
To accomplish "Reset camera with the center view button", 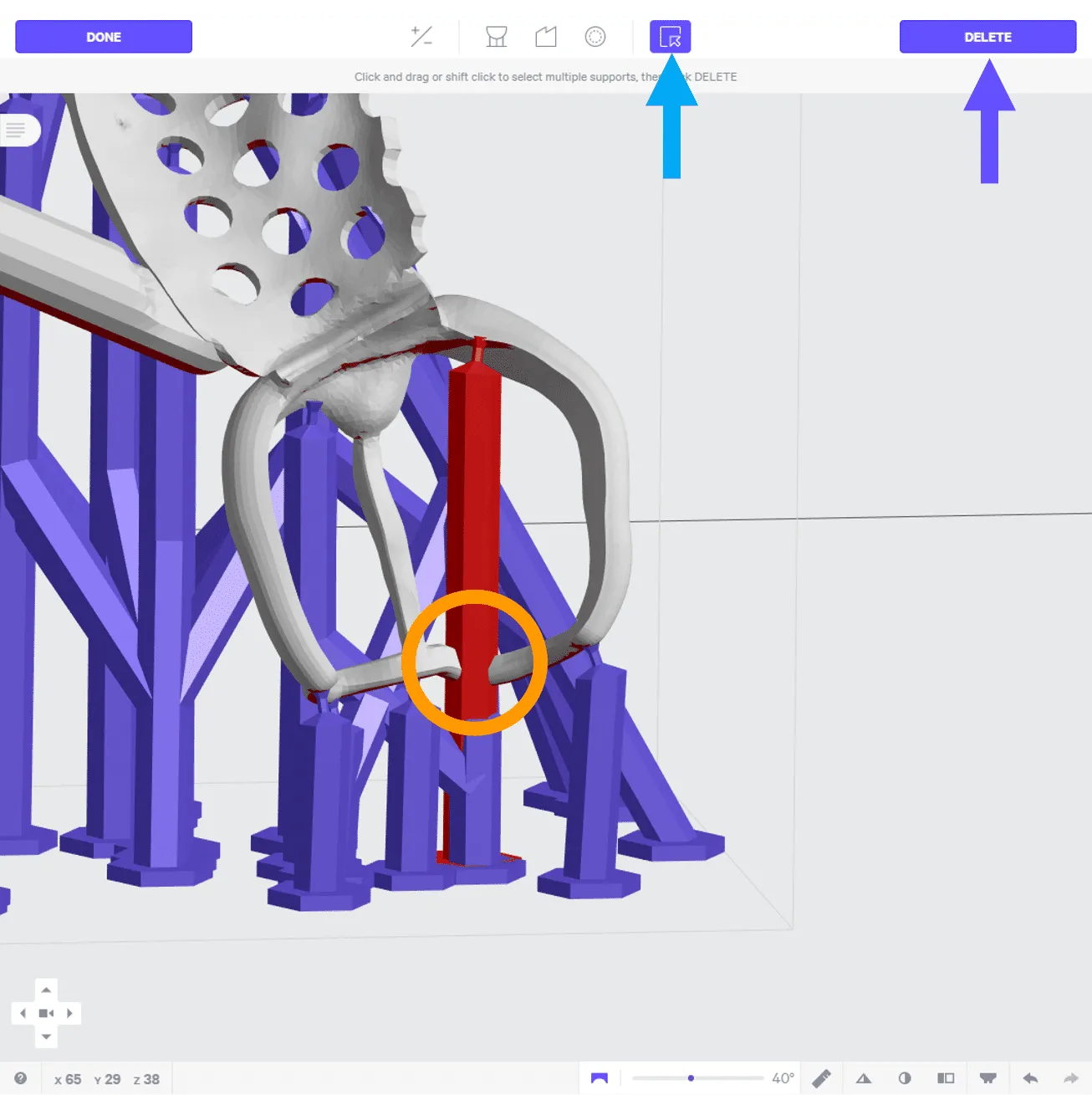I will coord(46,1013).
